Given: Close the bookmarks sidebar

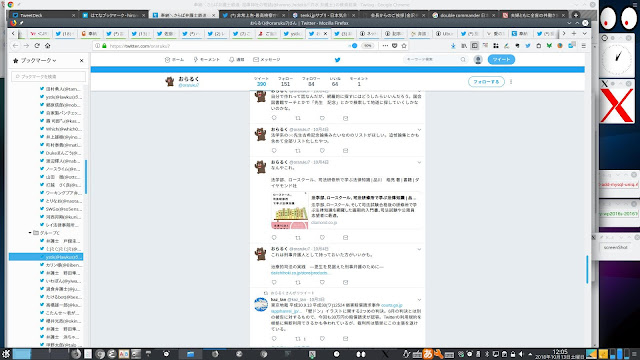Looking at the screenshot, I should click(x=82, y=60).
